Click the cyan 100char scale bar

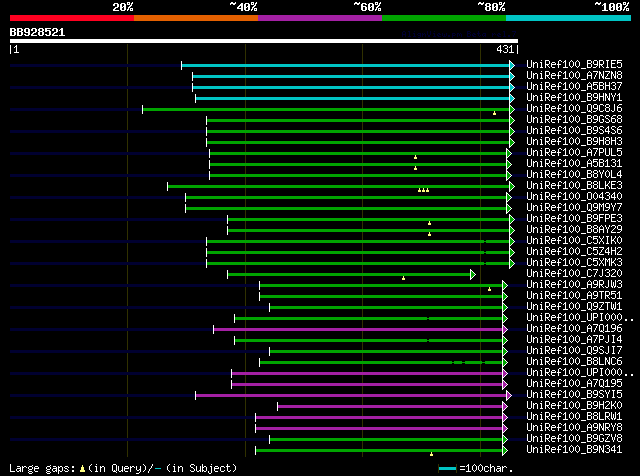pos(447,469)
